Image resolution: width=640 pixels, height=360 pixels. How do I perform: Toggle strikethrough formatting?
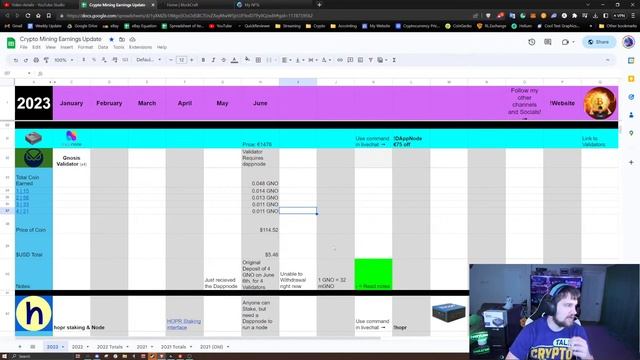click(223, 60)
